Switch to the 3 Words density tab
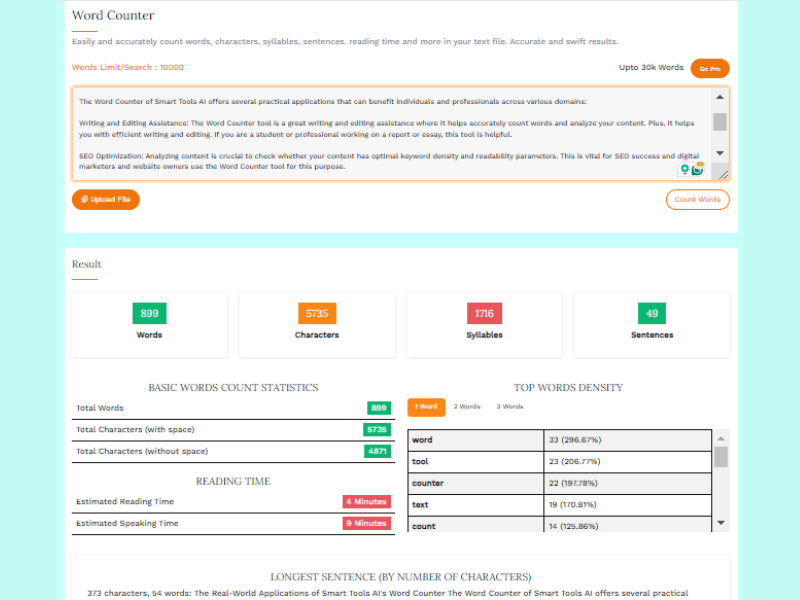 pyautogui.click(x=510, y=407)
